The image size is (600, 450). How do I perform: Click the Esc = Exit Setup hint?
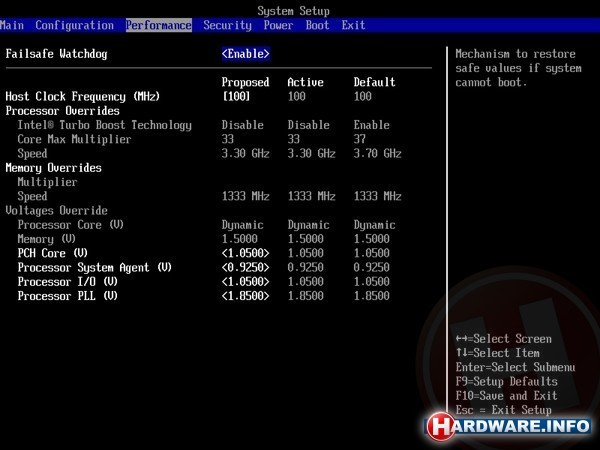point(504,410)
